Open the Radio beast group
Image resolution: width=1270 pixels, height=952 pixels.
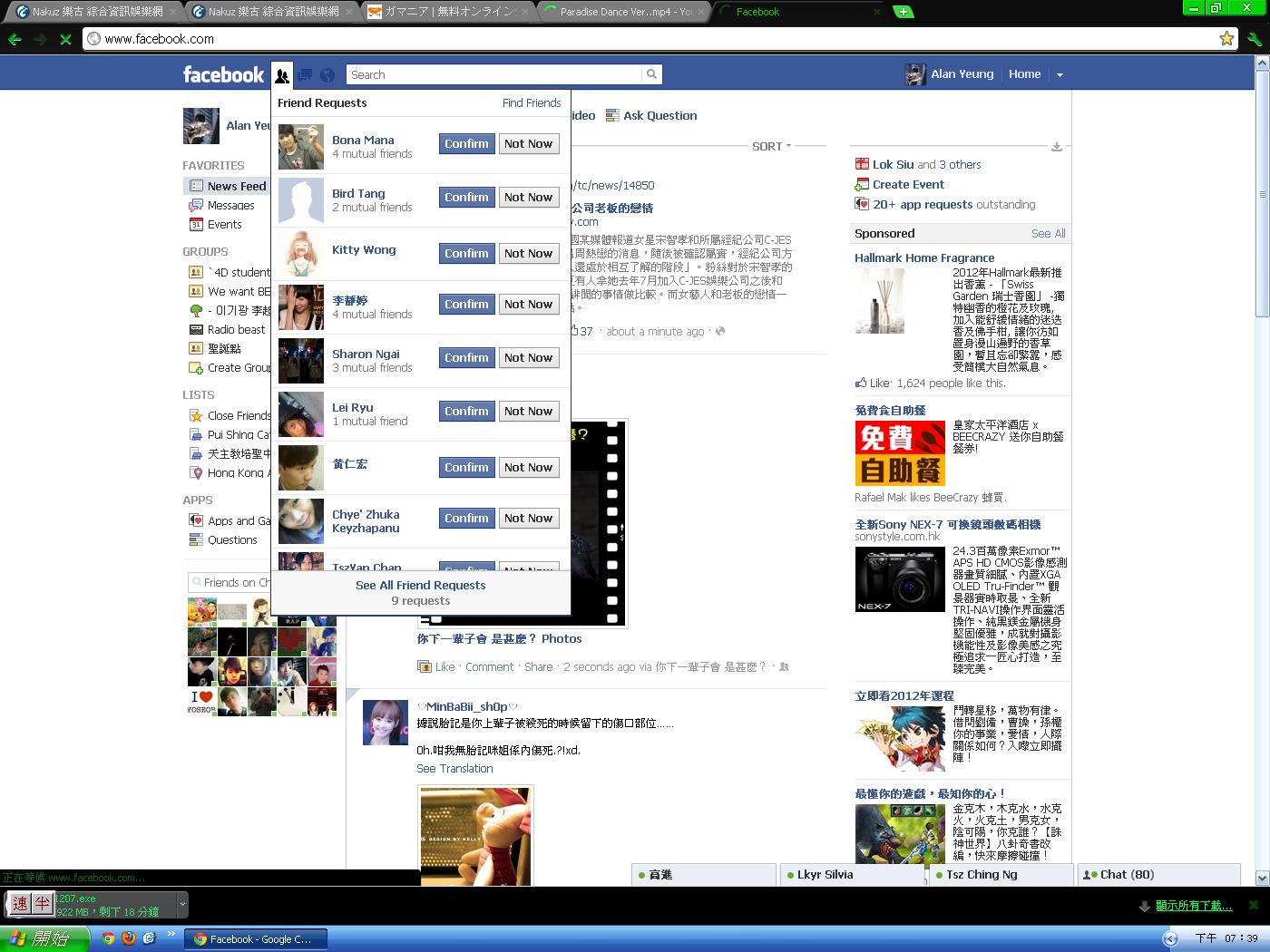[237, 329]
